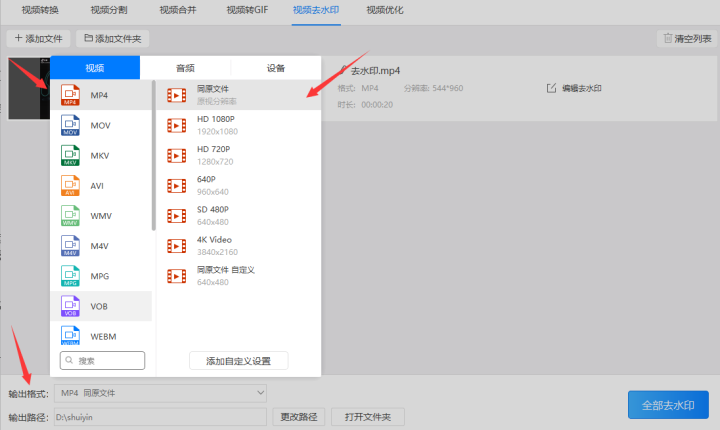Pick the M4V format icon
720x430 pixels.
click(x=70, y=246)
